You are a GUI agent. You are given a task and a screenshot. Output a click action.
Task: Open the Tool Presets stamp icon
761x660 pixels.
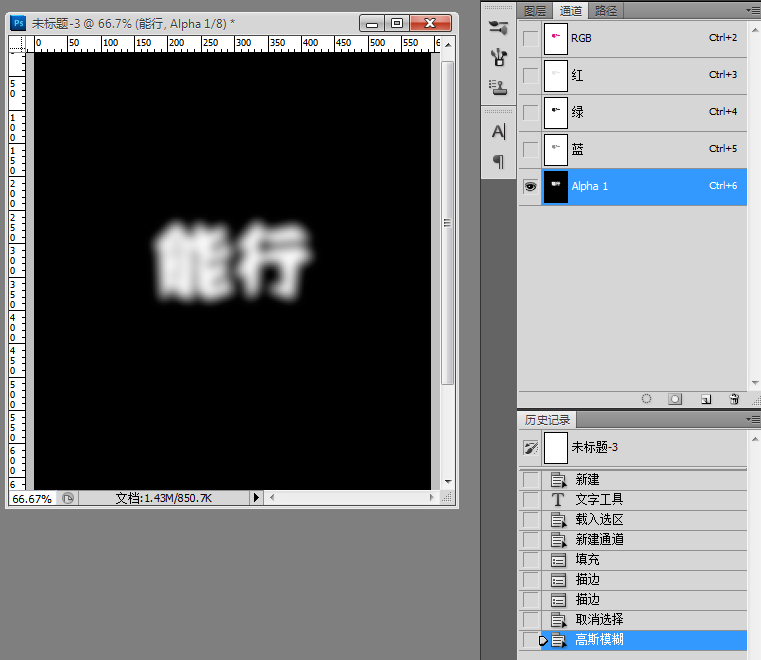pyautogui.click(x=498, y=87)
